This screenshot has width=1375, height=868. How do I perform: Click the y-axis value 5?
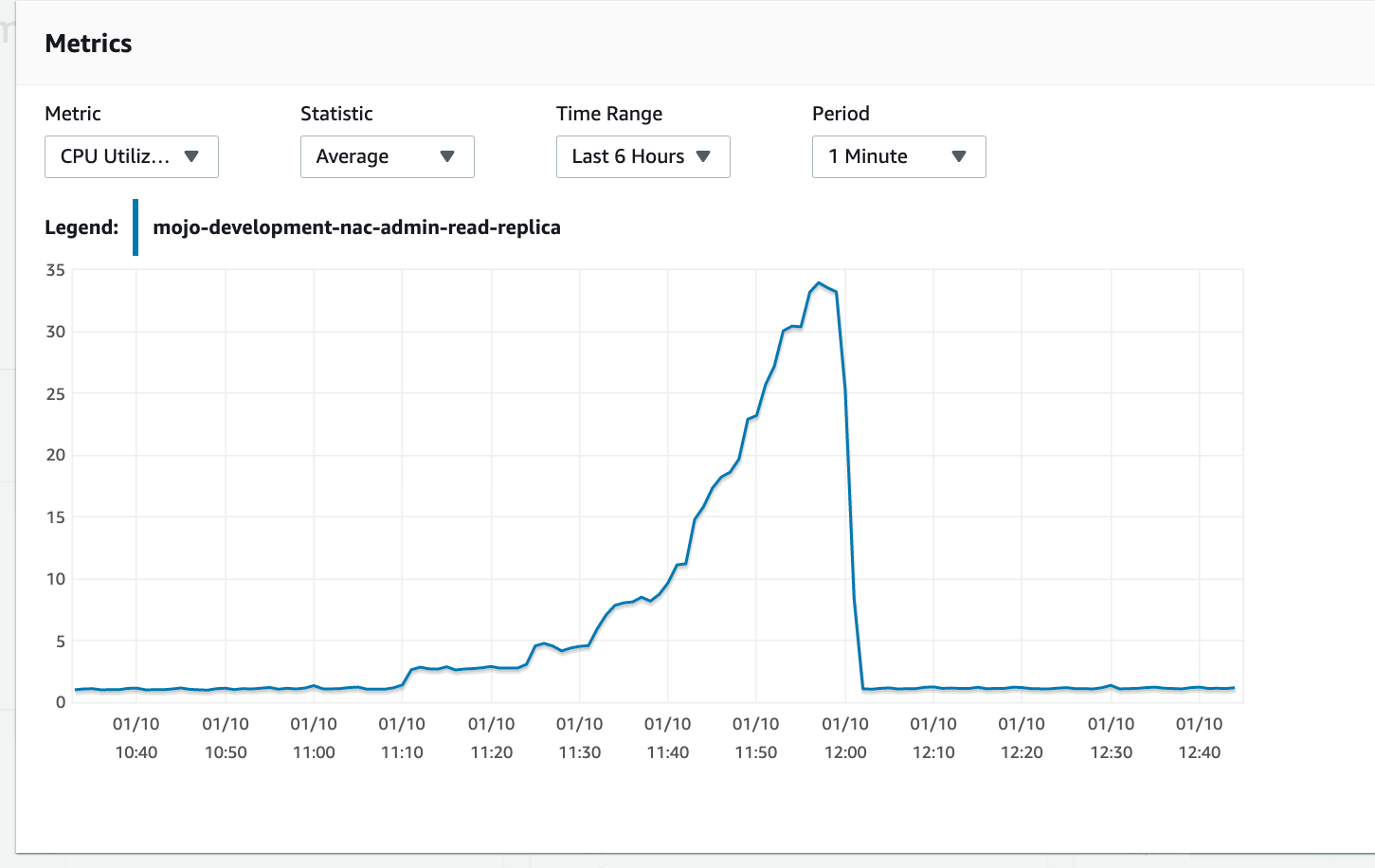click(x=61, y=642)
